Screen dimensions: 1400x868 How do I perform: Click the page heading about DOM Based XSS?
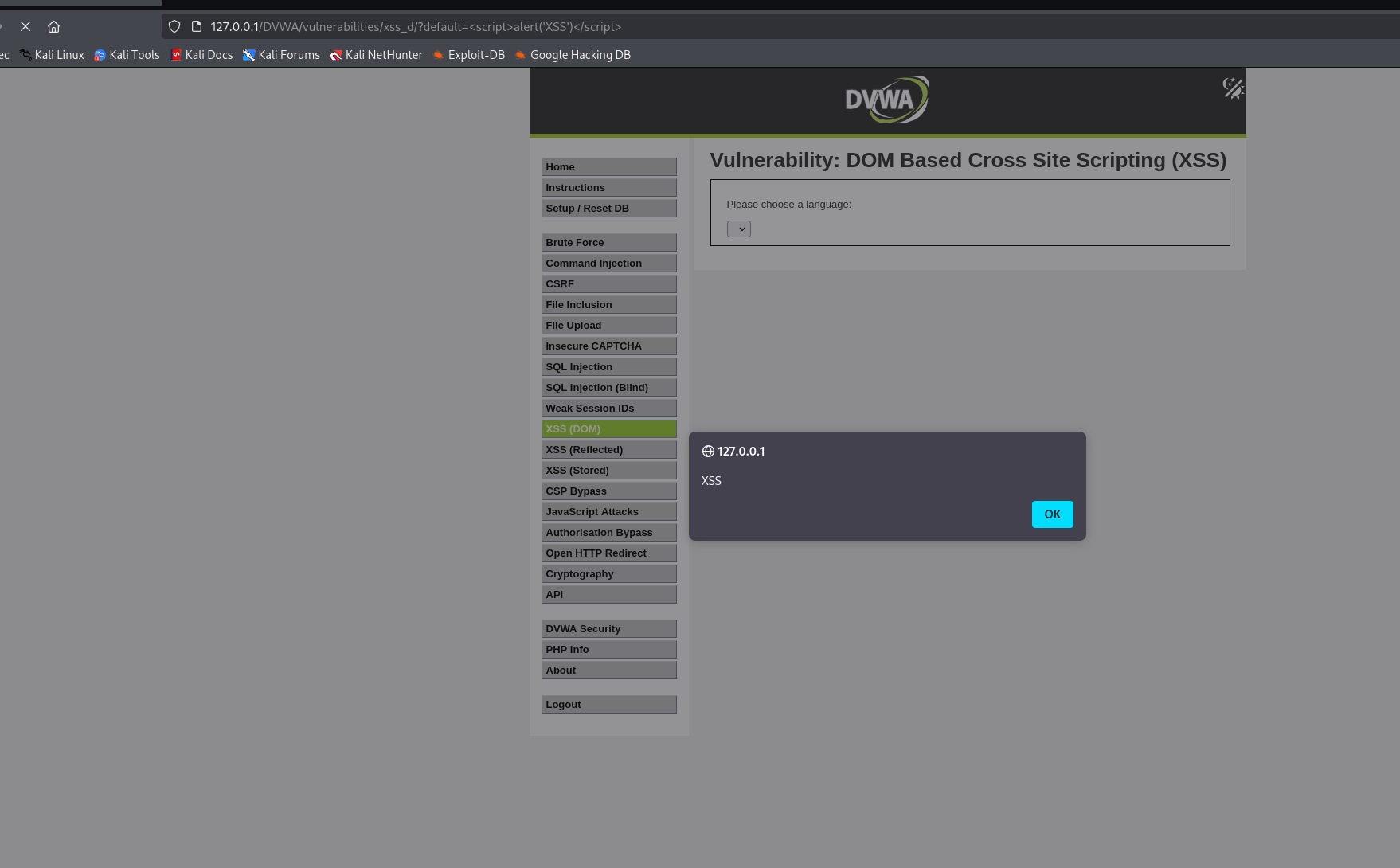[x=968, y=160]
